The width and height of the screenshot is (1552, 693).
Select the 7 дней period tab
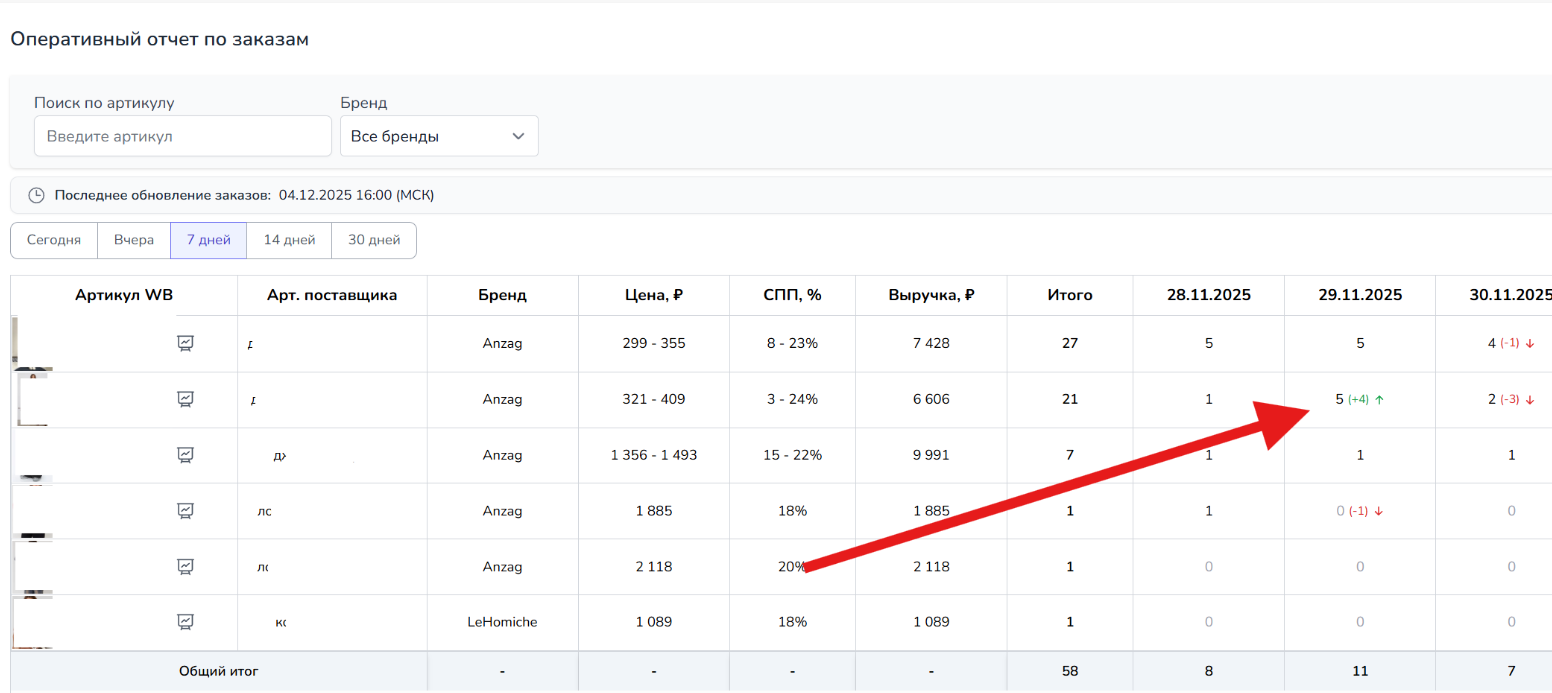coord(208,240)
